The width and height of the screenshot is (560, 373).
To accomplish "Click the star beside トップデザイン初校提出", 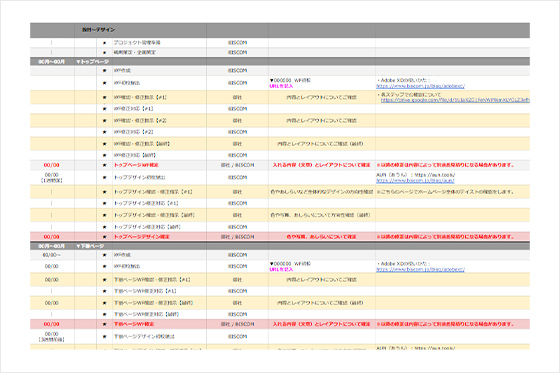I will point(104,178).
